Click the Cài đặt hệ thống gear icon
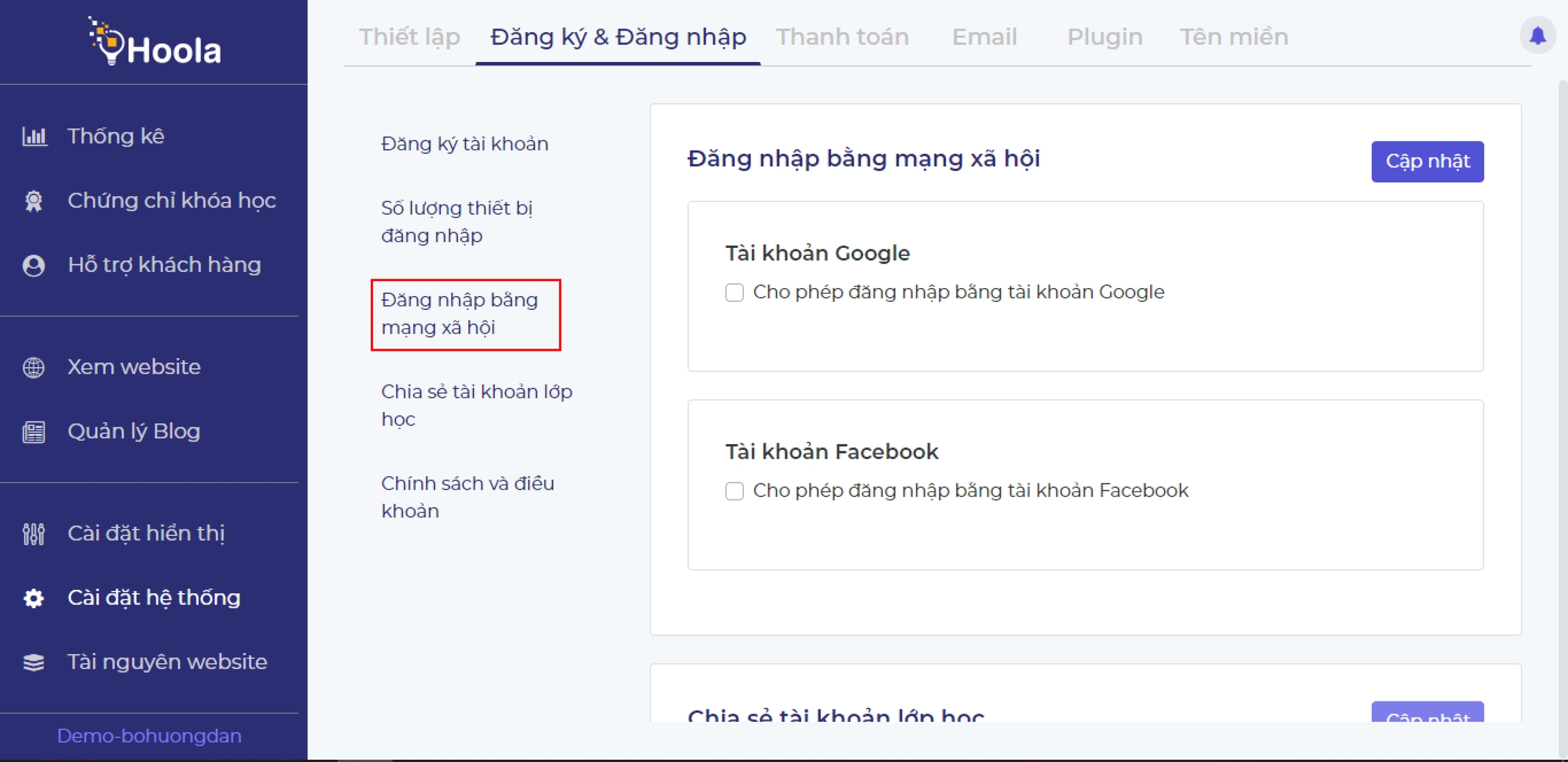 [x=33, y=598]
